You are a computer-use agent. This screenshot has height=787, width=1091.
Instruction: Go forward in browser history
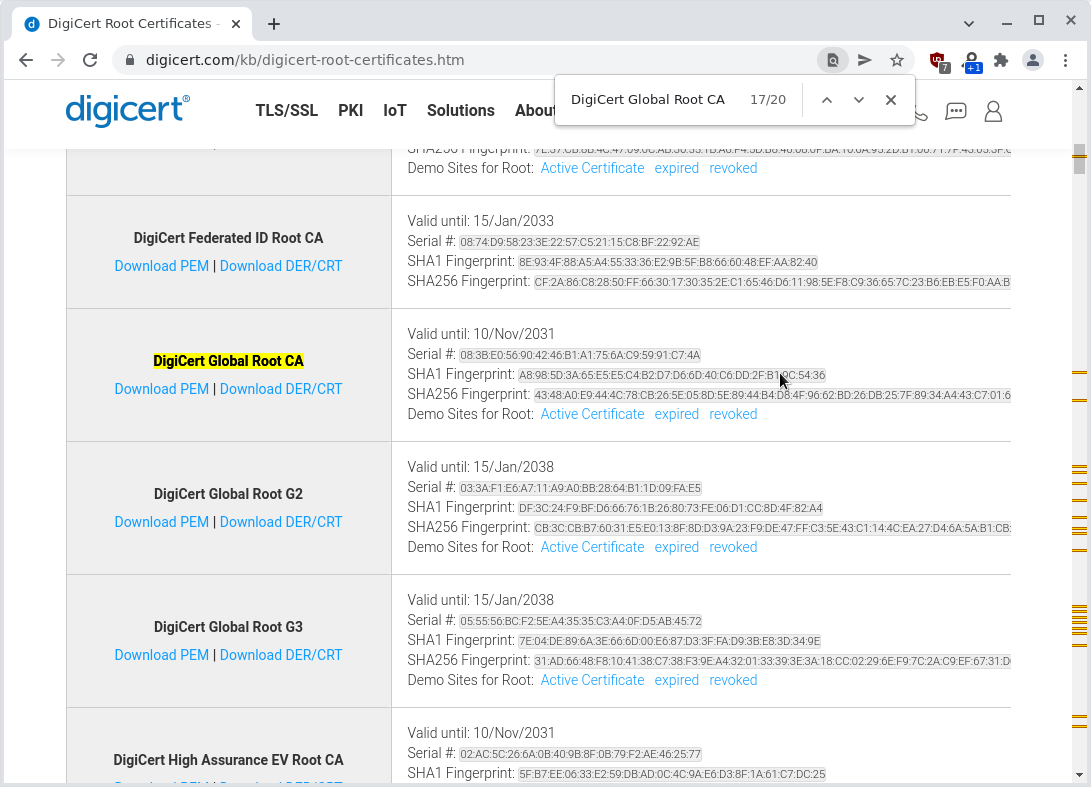pyautogui.click(x=58, y=60)
